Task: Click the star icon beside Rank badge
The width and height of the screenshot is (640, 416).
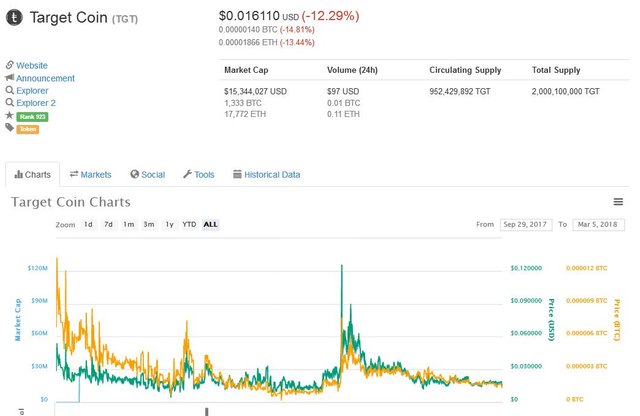Action: pyautogui.click(x=9, y=115)
